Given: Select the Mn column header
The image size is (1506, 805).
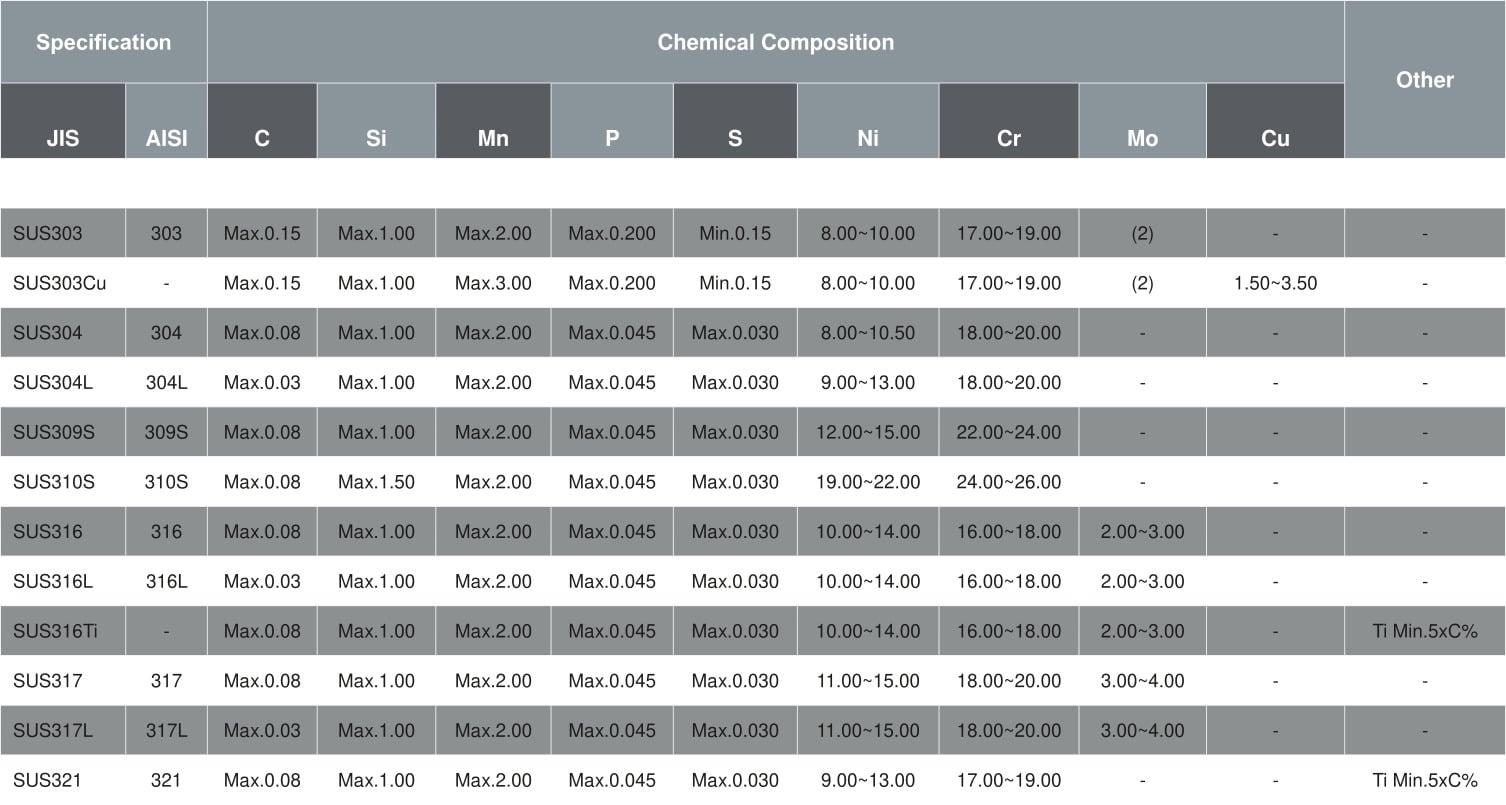Looking at the screenshot, I should click(x=493, y=121).
